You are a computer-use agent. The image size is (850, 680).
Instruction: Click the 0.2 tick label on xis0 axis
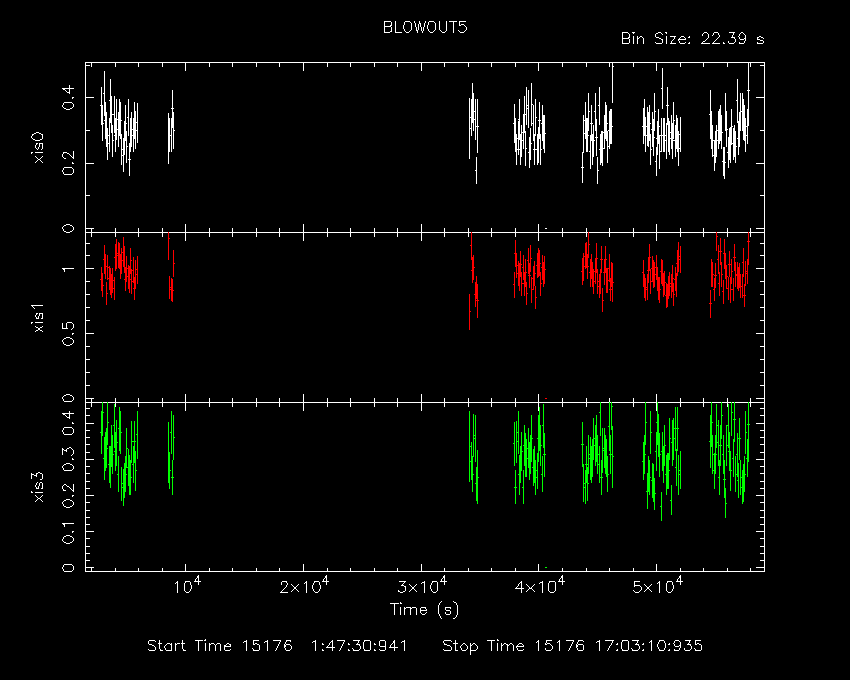point(68,163)
